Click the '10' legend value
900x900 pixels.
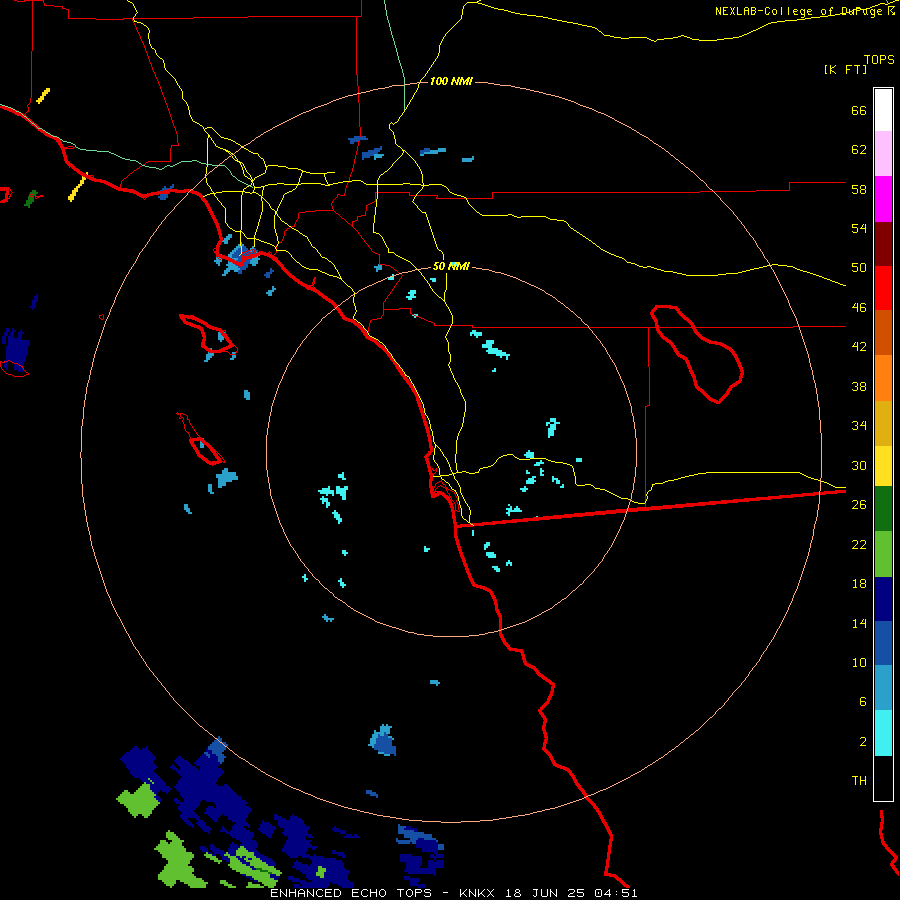859,662
